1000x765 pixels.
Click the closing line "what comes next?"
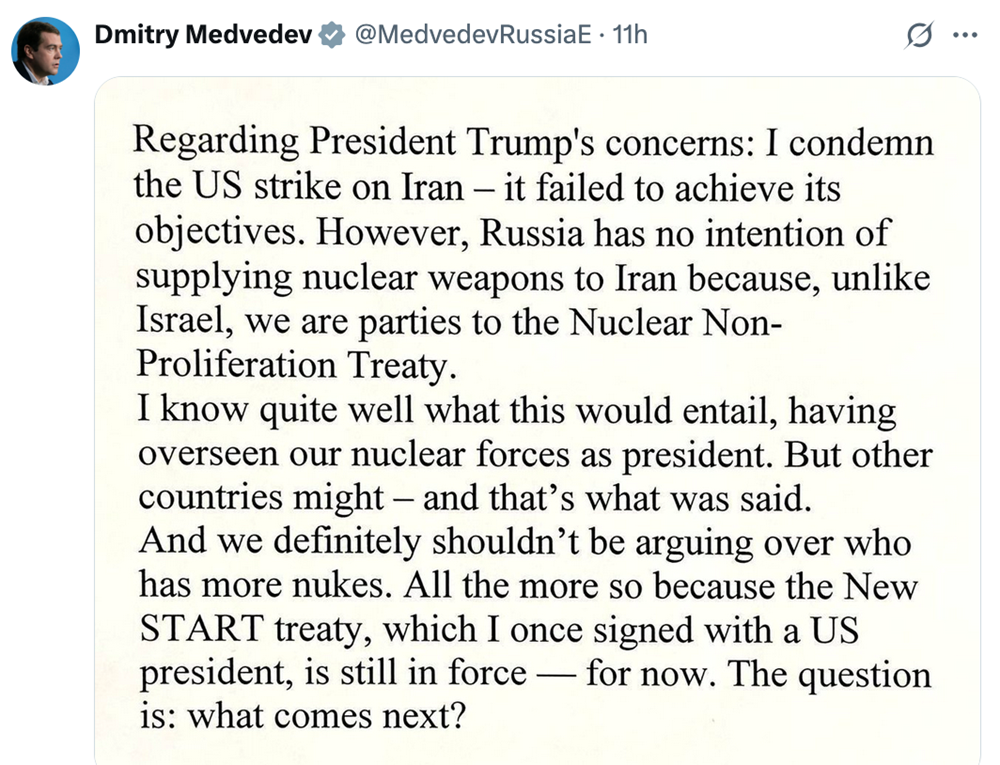point(327,717)
